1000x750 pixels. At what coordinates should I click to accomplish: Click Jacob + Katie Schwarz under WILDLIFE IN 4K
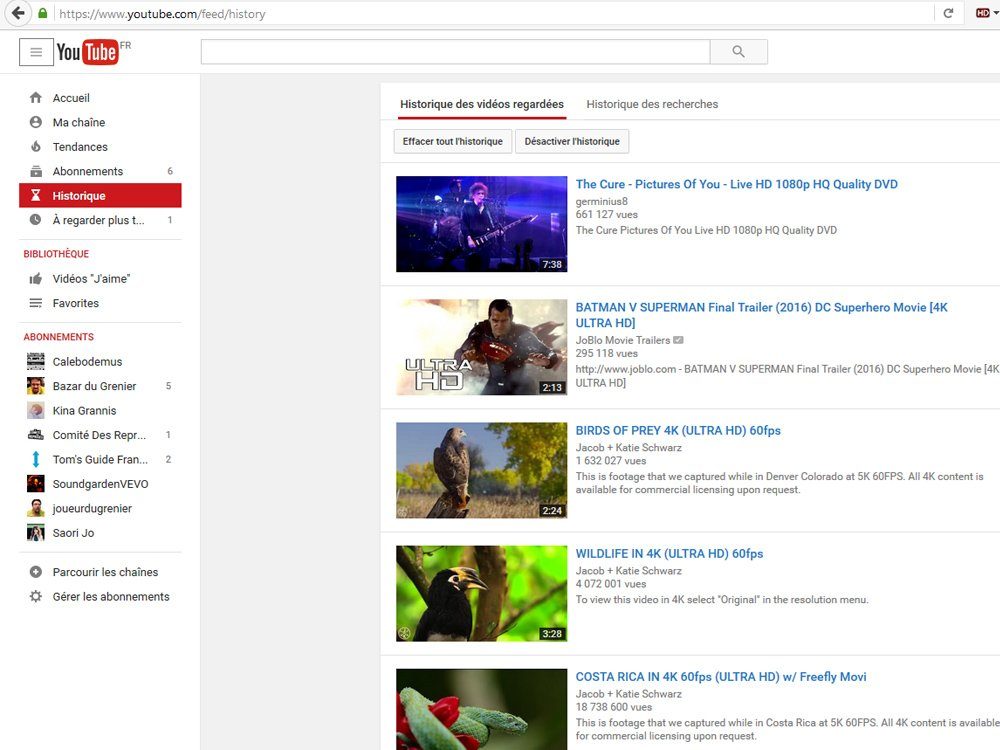tap(628, 571)
